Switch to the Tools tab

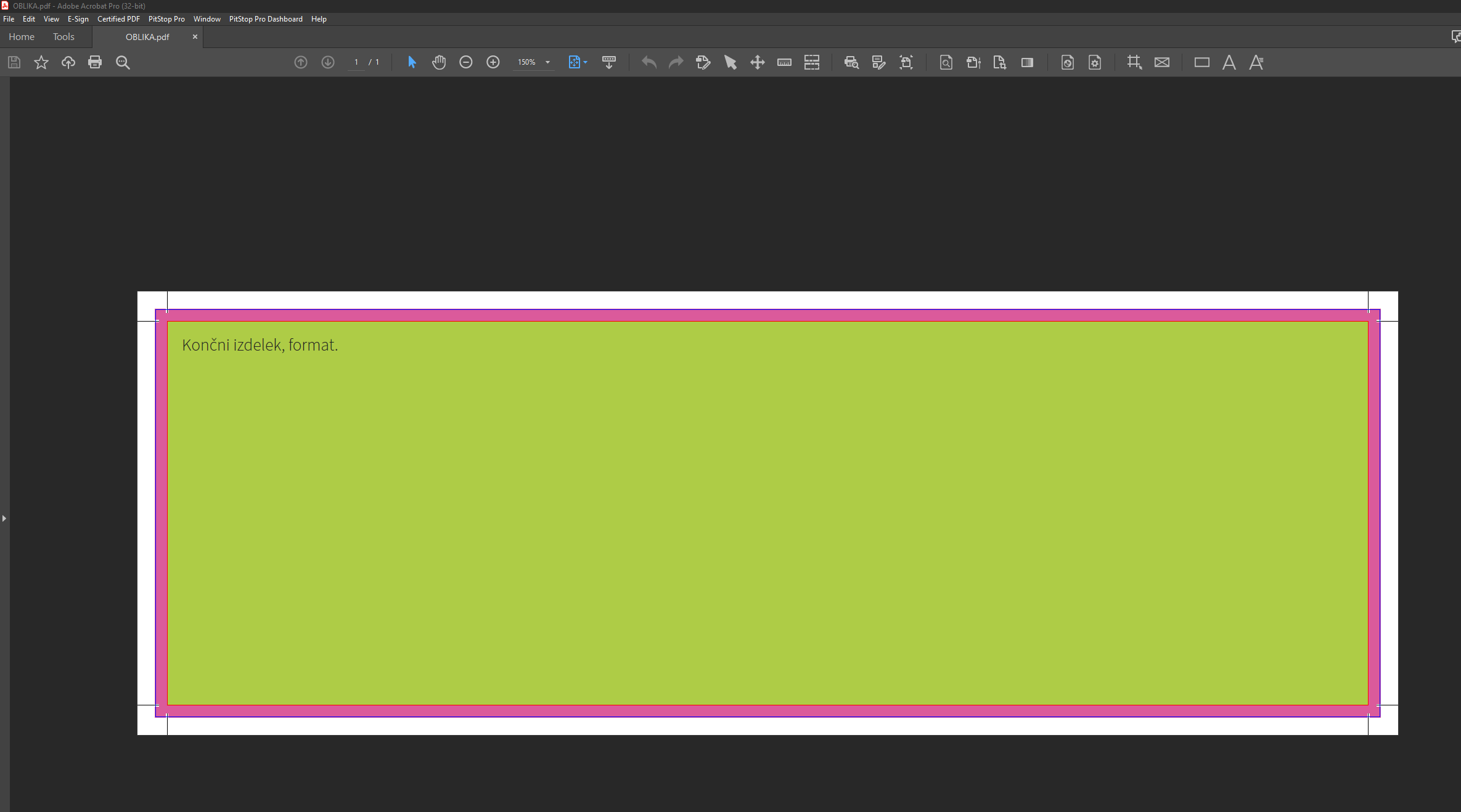coord(63,37)
